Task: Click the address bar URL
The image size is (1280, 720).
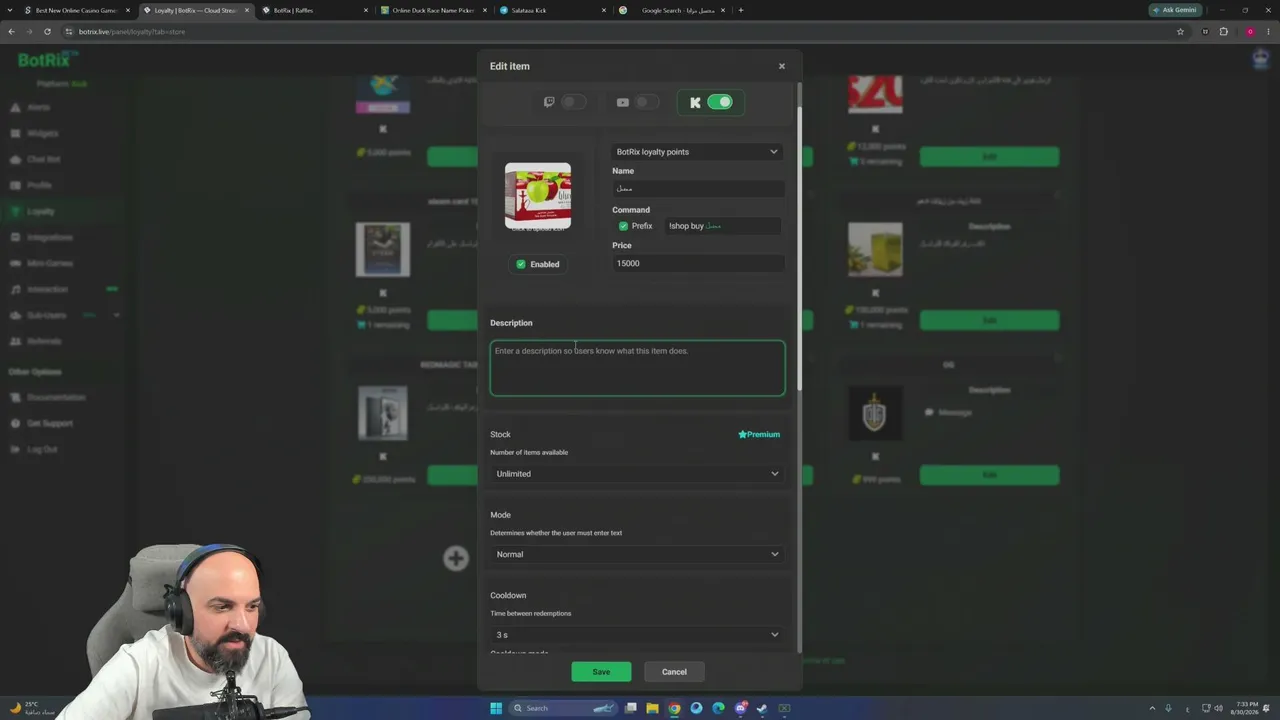Action: (x=132, y=32)
